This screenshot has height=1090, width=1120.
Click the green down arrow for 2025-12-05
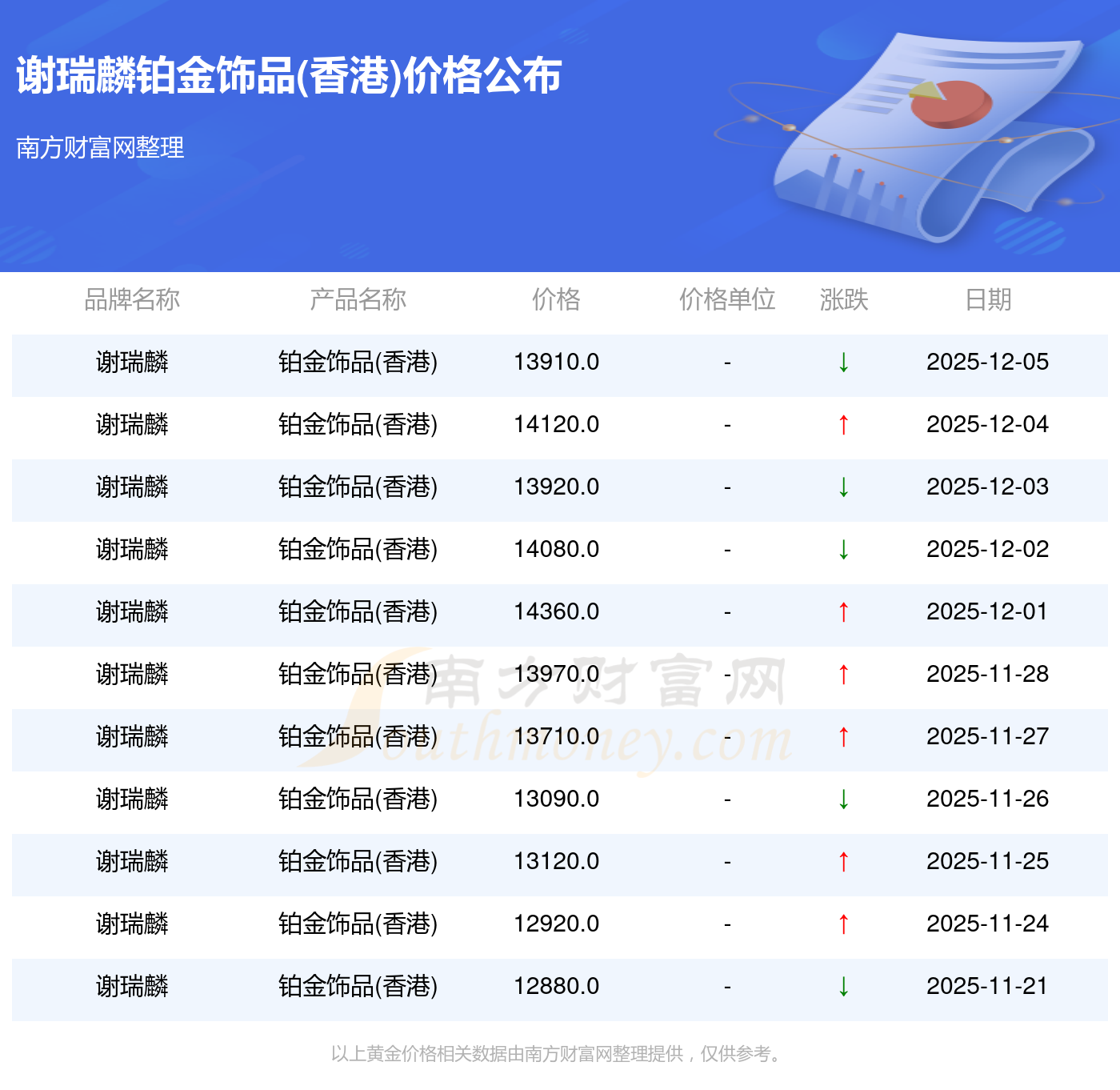843,363
